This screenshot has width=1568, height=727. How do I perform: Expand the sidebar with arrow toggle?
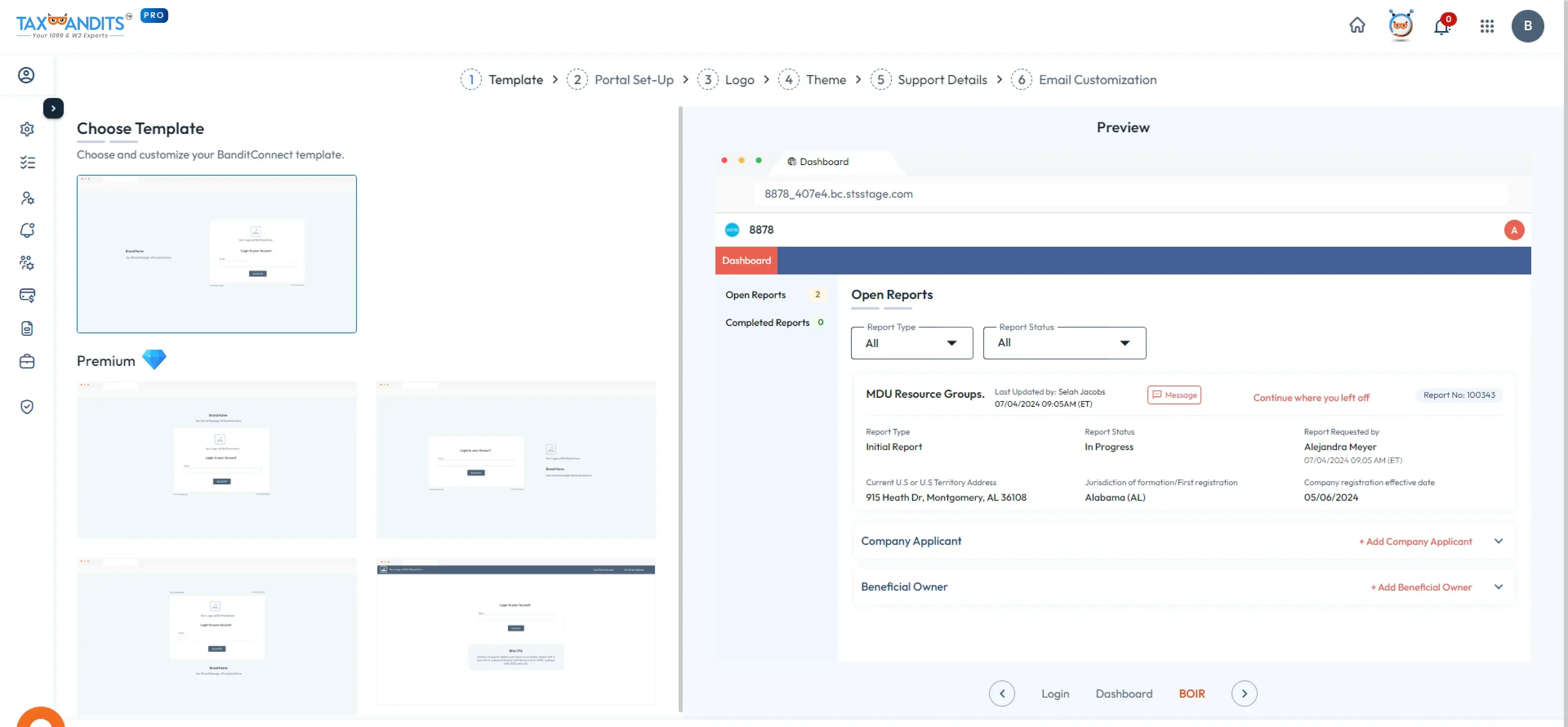click(x=53, y=108)
